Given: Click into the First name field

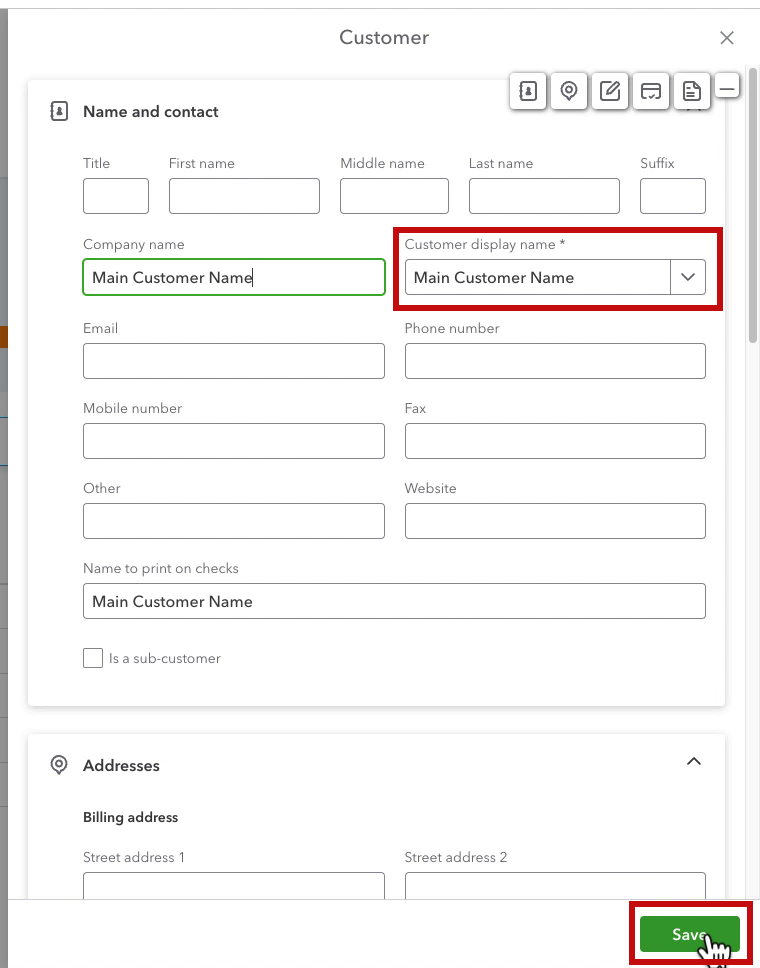Looking at the screenshot, I should (244, 196).
